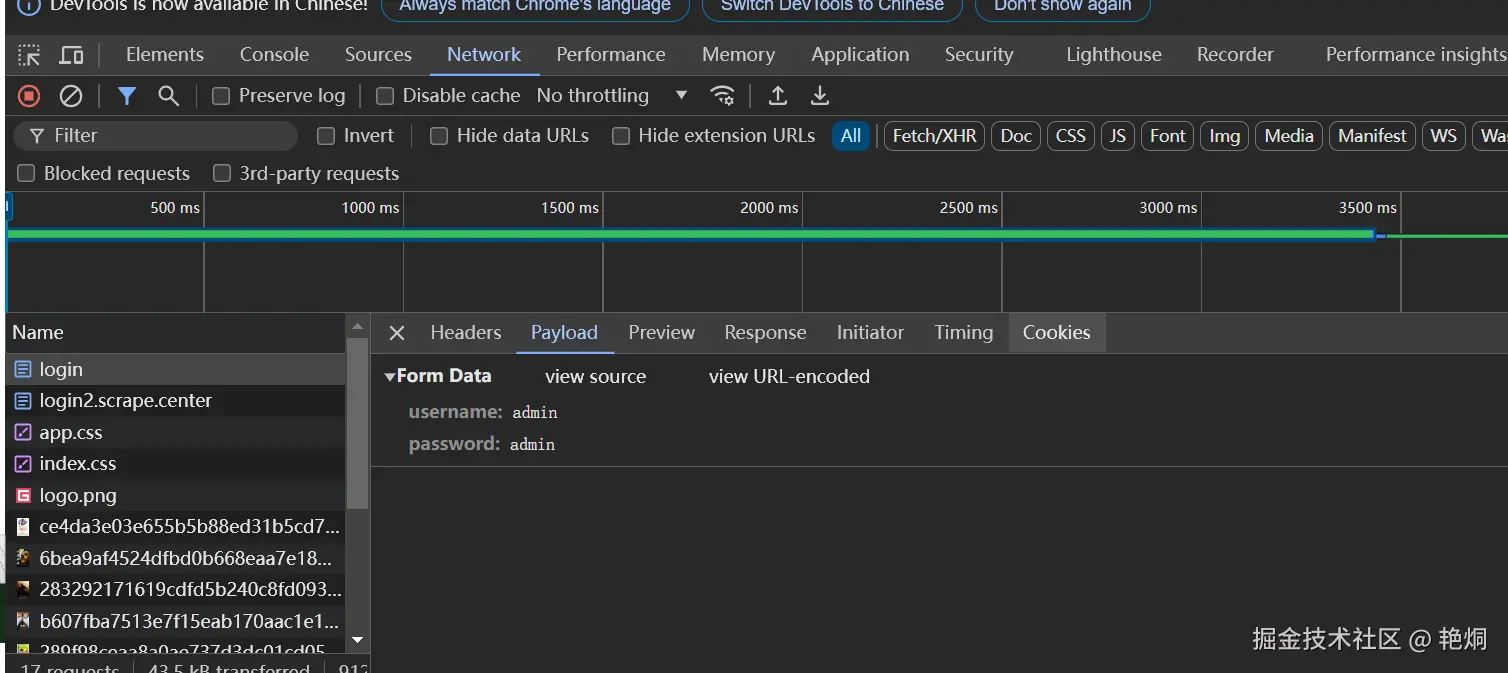1508x673 pixels.
Task: Close the request details panel
Action: coord(397,333)
